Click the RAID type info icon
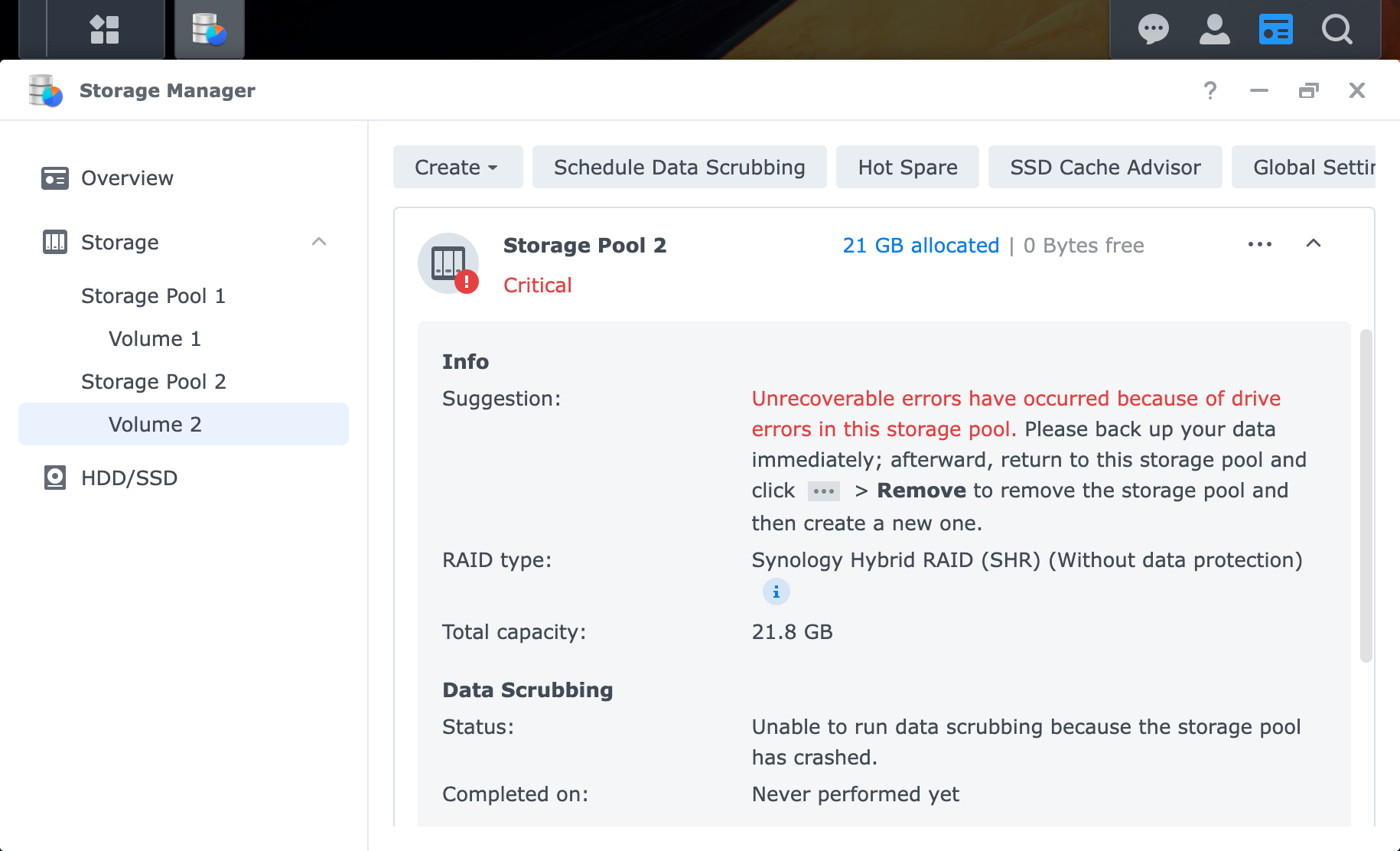This screenshot has height=851, width=1400. tap(776, 592)
